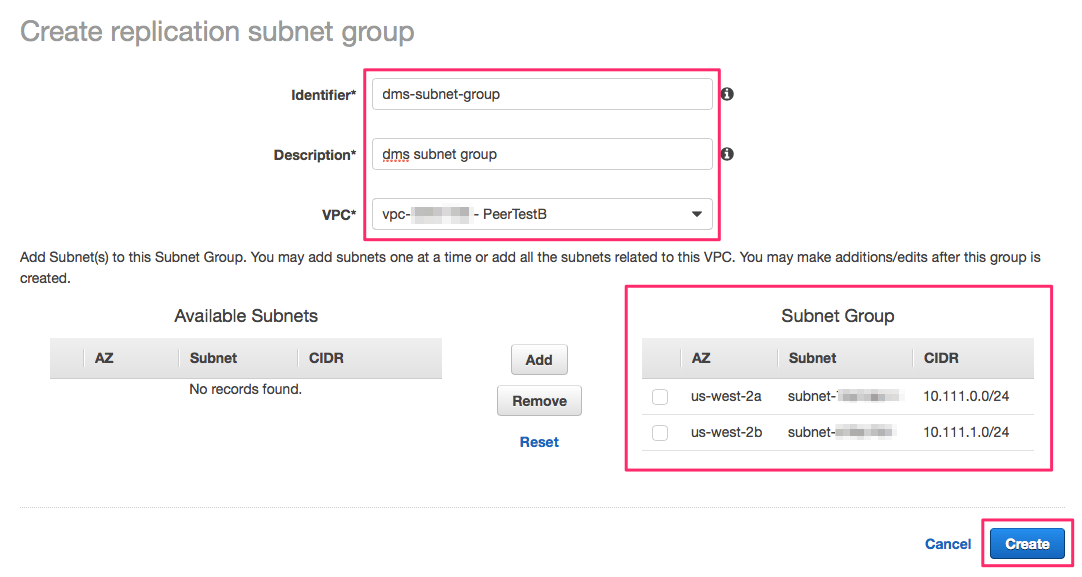Screen dimensions: 1082x577
Task: Click the 'No records found.' message
Action: pos(246,389)
